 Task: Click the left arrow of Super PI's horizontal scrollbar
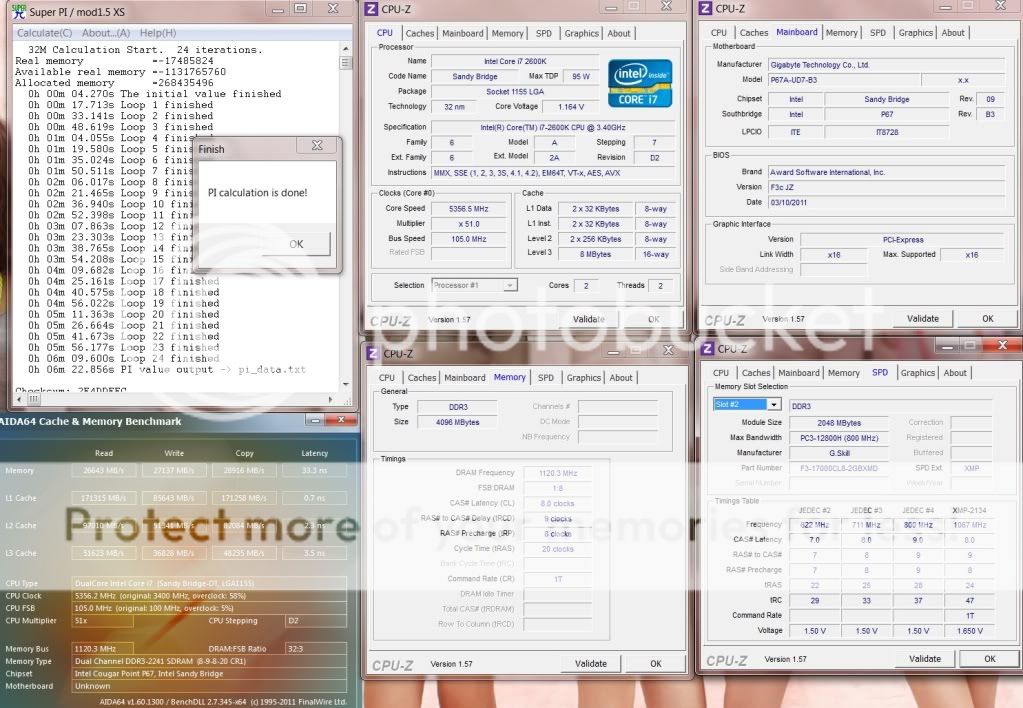pyautogui.click(x=20, y=399)
